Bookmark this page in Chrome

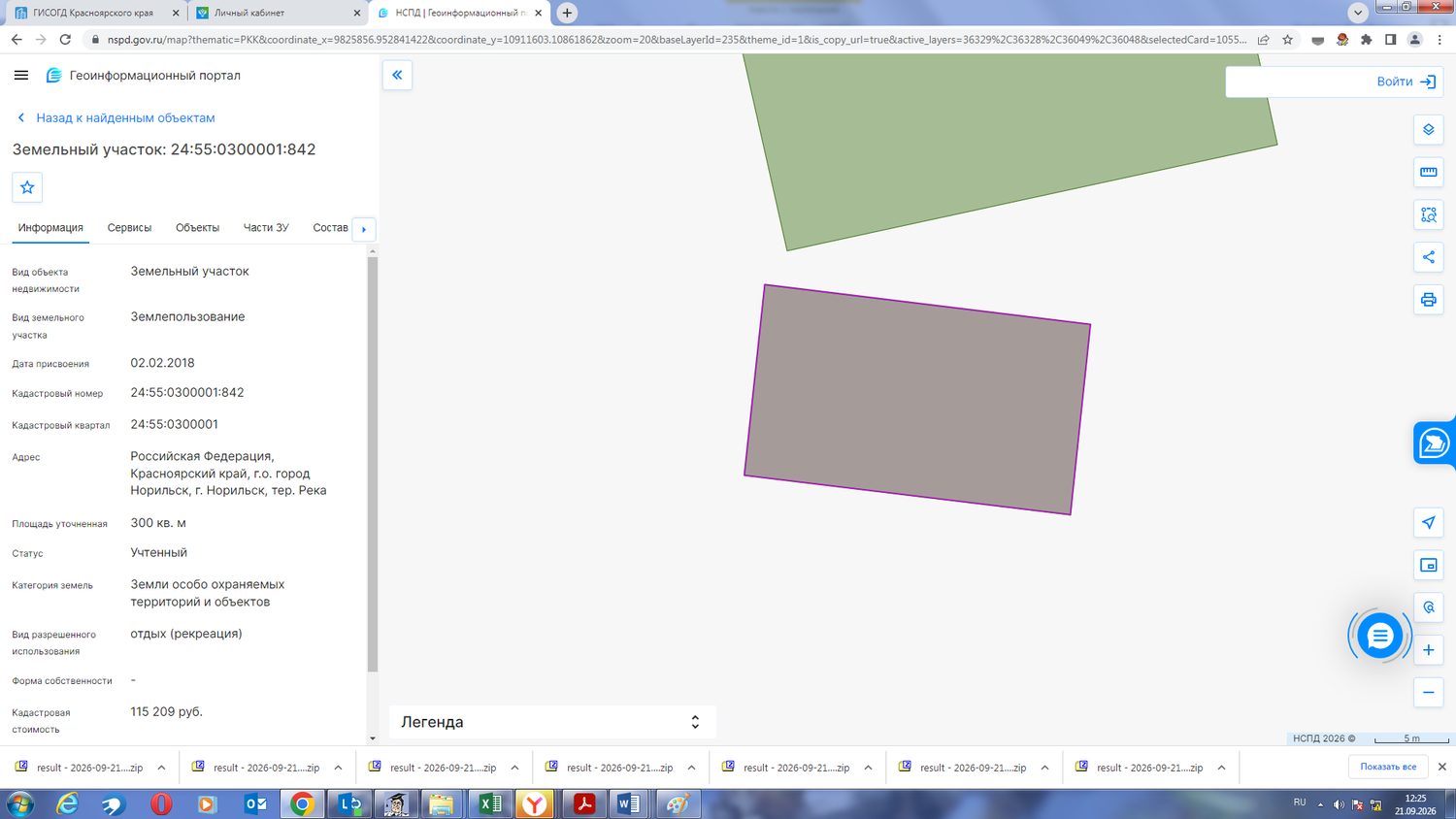[x=1287, y=40]
